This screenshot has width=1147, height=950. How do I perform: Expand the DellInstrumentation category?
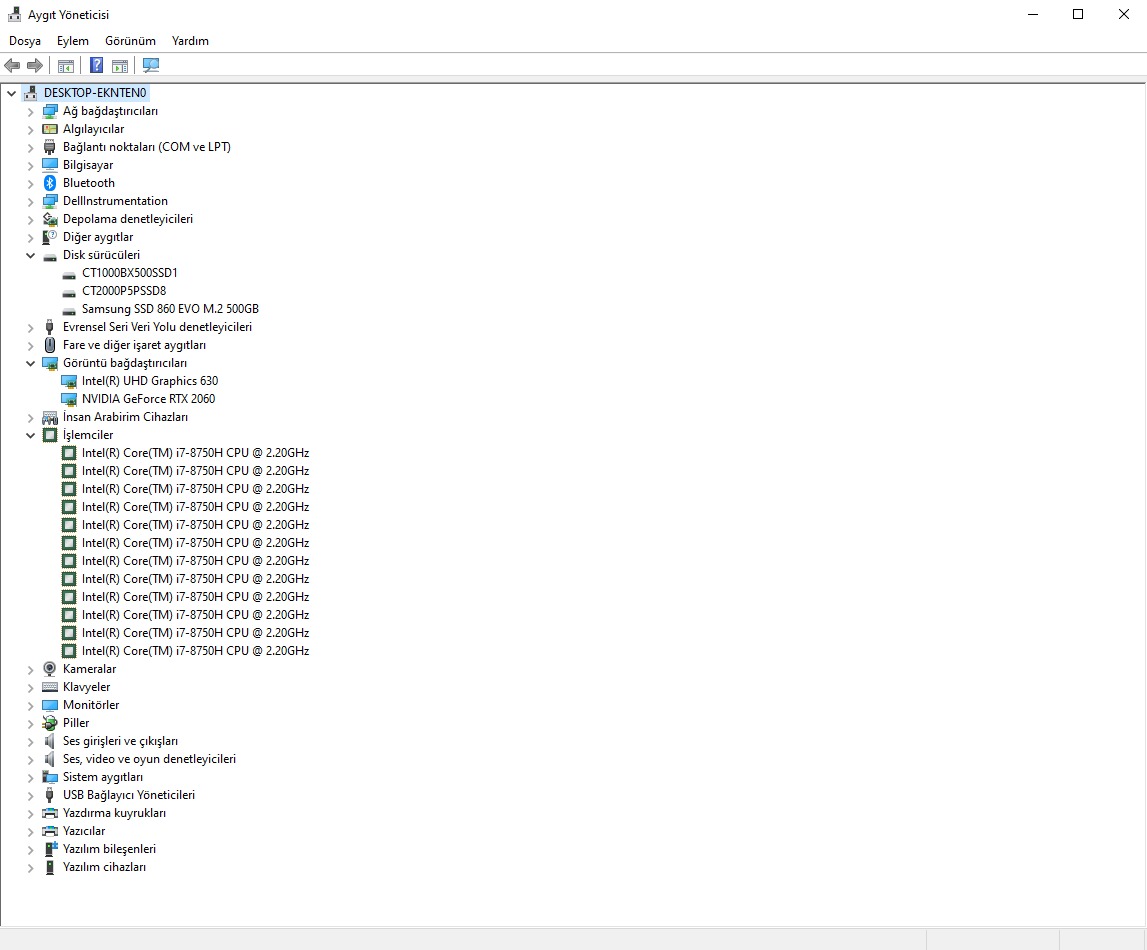(30, 202)
